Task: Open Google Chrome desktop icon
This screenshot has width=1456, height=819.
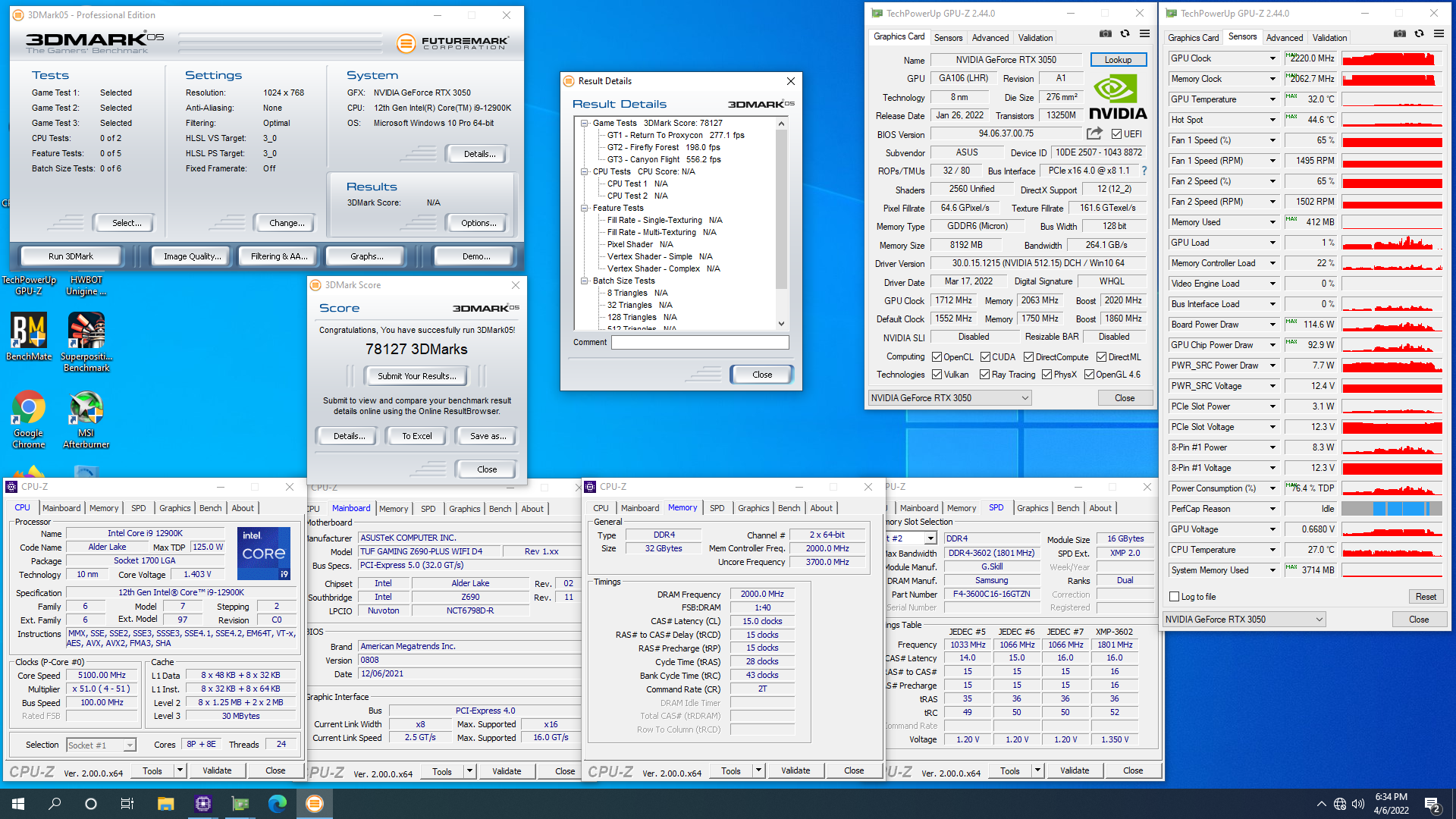Action: click(29, 419)
